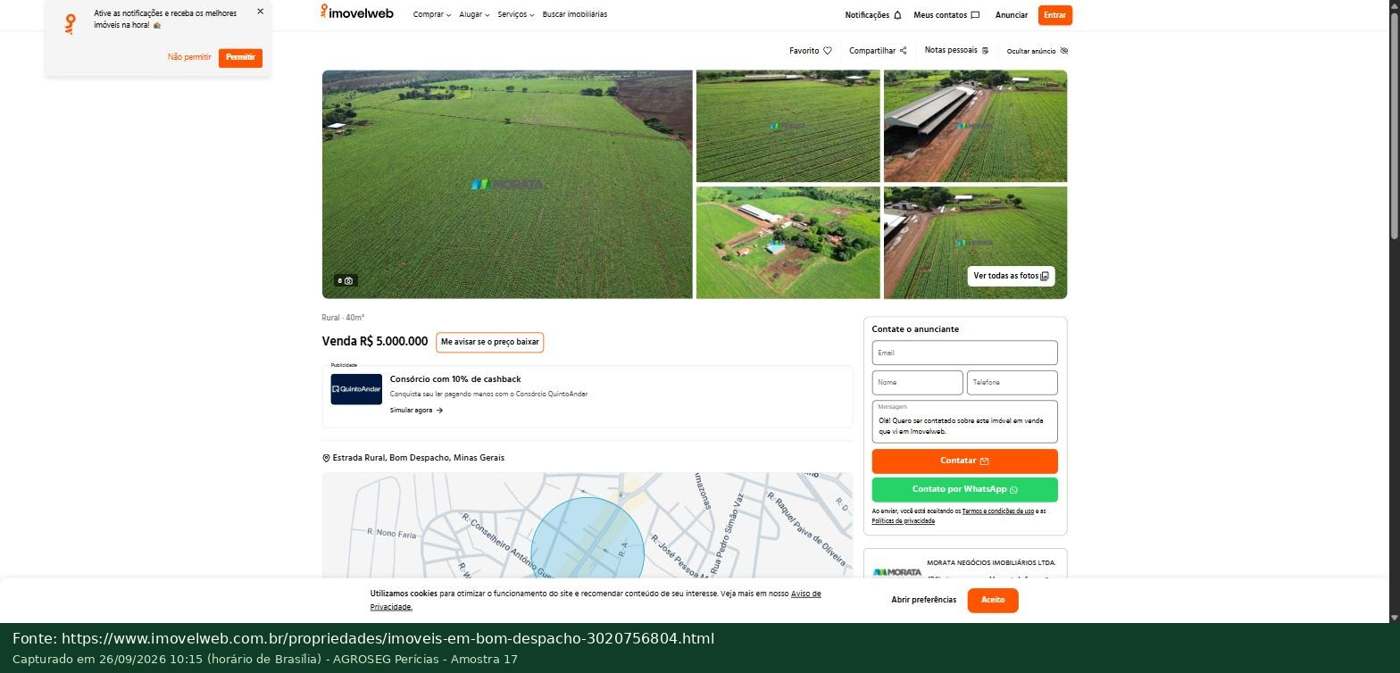Open Notas pessoais note icon
Viewport: 1400px width, 673px height.
coord(985,51)
